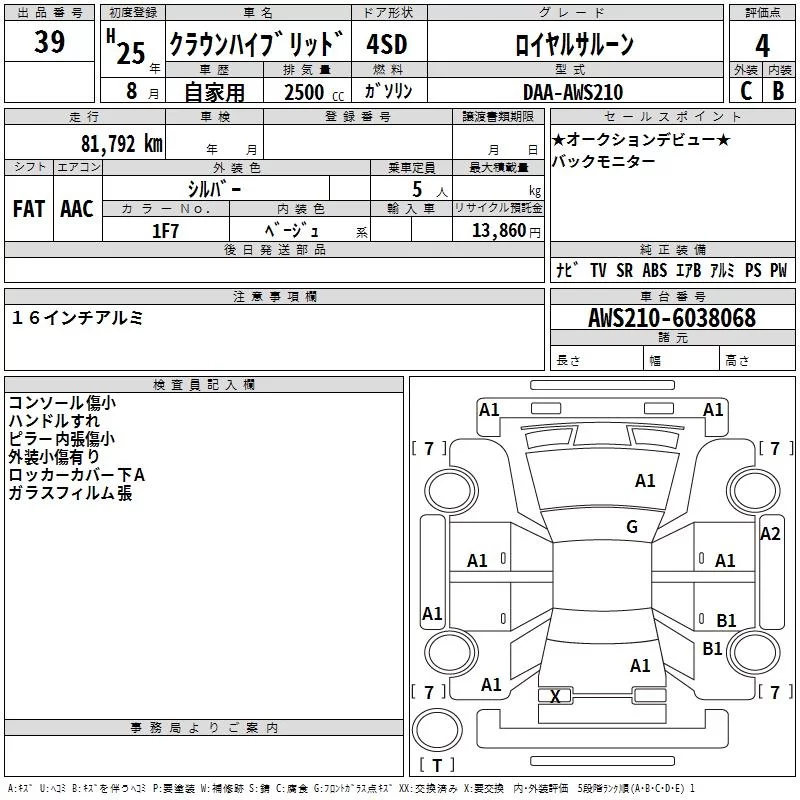Select interior color ベージュ

pyautogui.click(x=292, y=231)
